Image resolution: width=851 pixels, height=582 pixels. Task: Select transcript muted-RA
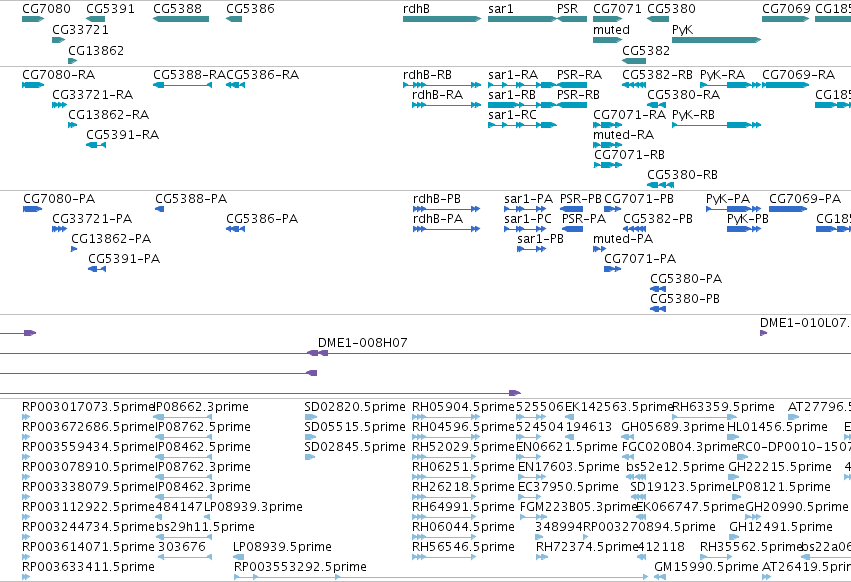coord(623,135)
